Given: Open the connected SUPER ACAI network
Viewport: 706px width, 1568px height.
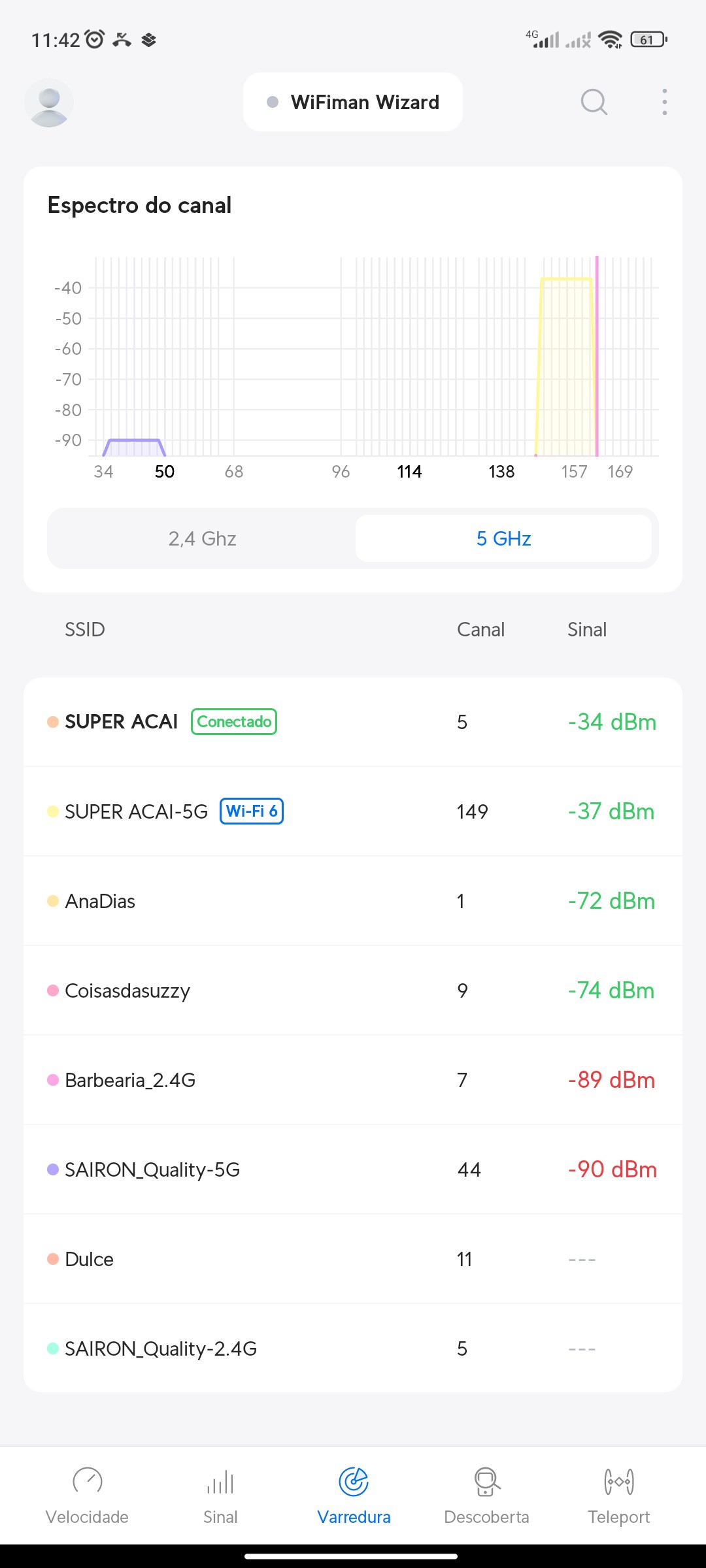Looking at the screenshot, I should pyautogui.click(x=353, y=722).
